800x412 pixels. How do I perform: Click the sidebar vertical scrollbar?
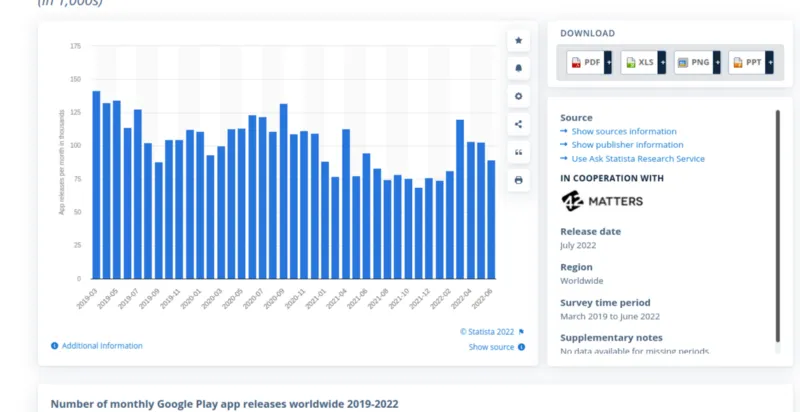[778, 226]
